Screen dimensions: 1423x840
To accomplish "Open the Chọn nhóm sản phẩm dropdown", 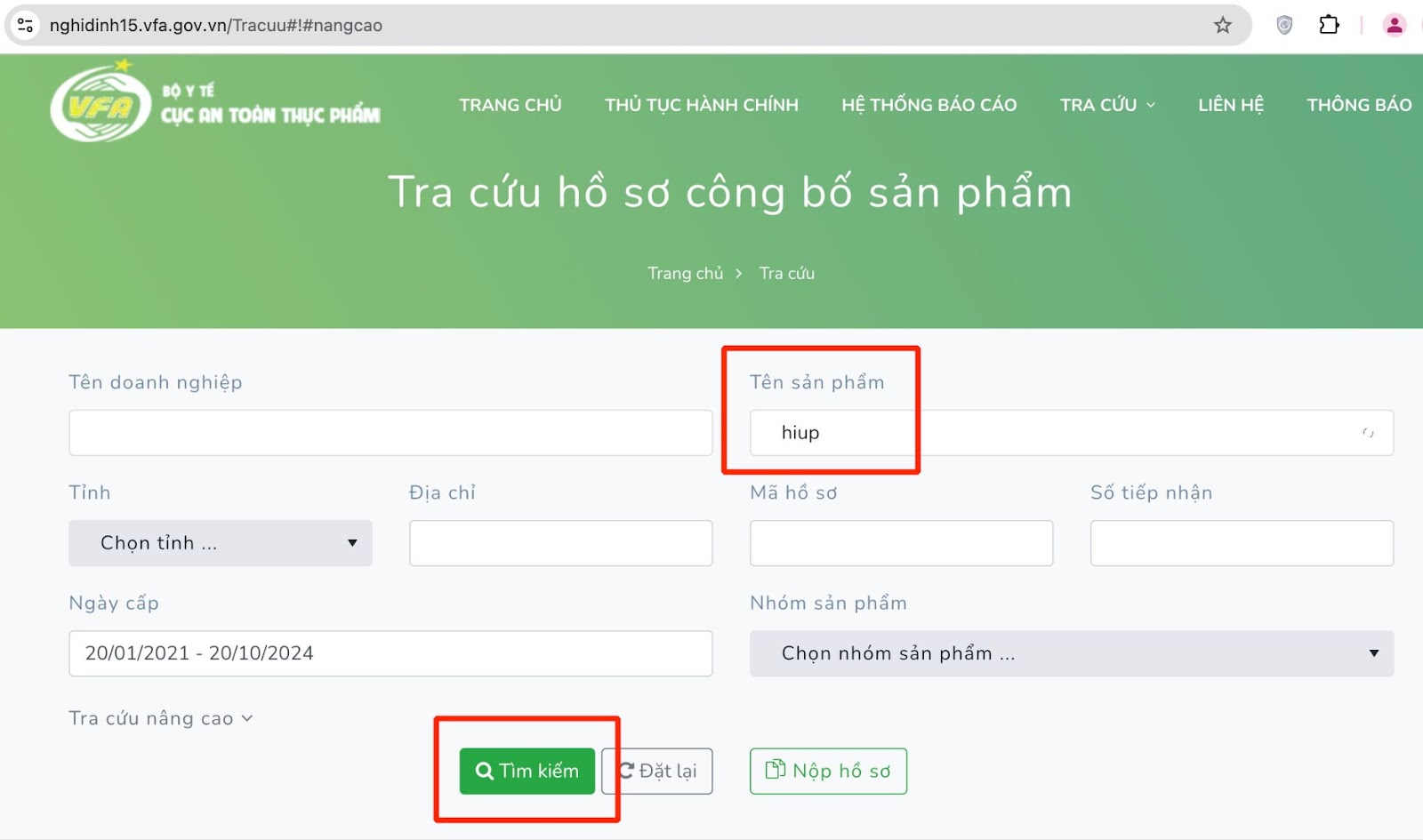I will pos(1072,653).
